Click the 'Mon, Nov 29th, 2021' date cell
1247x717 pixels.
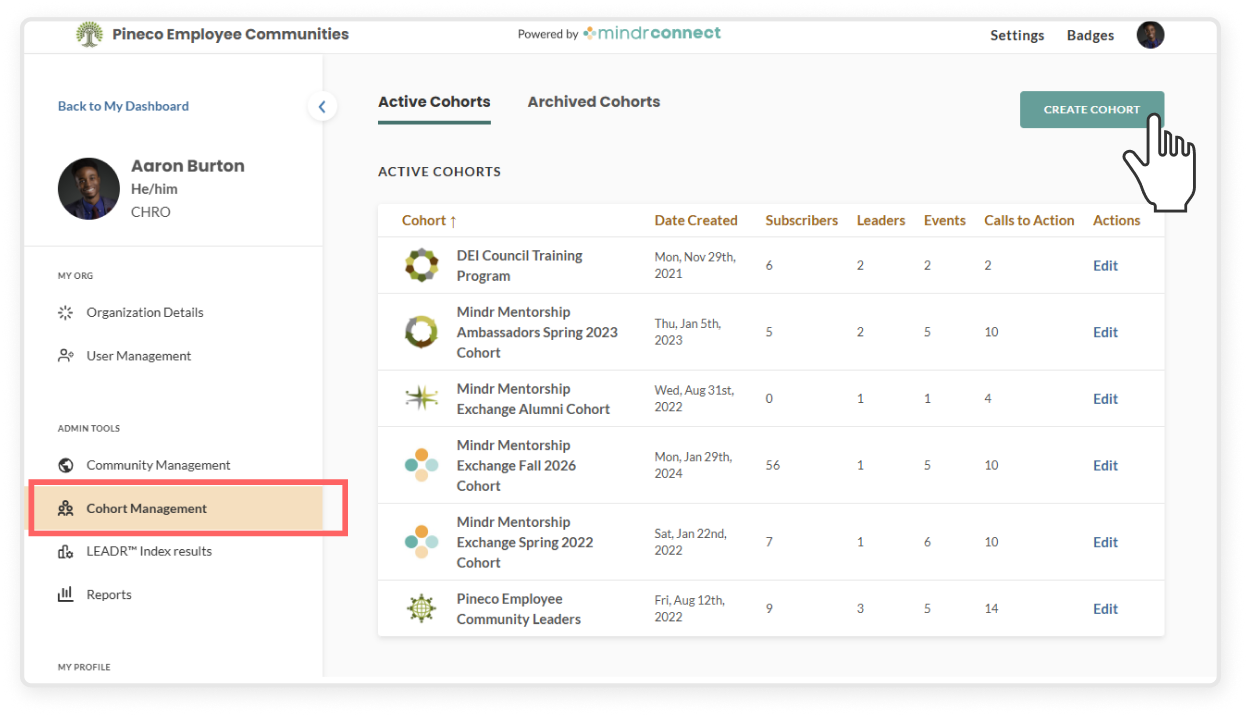click(695, 265)
